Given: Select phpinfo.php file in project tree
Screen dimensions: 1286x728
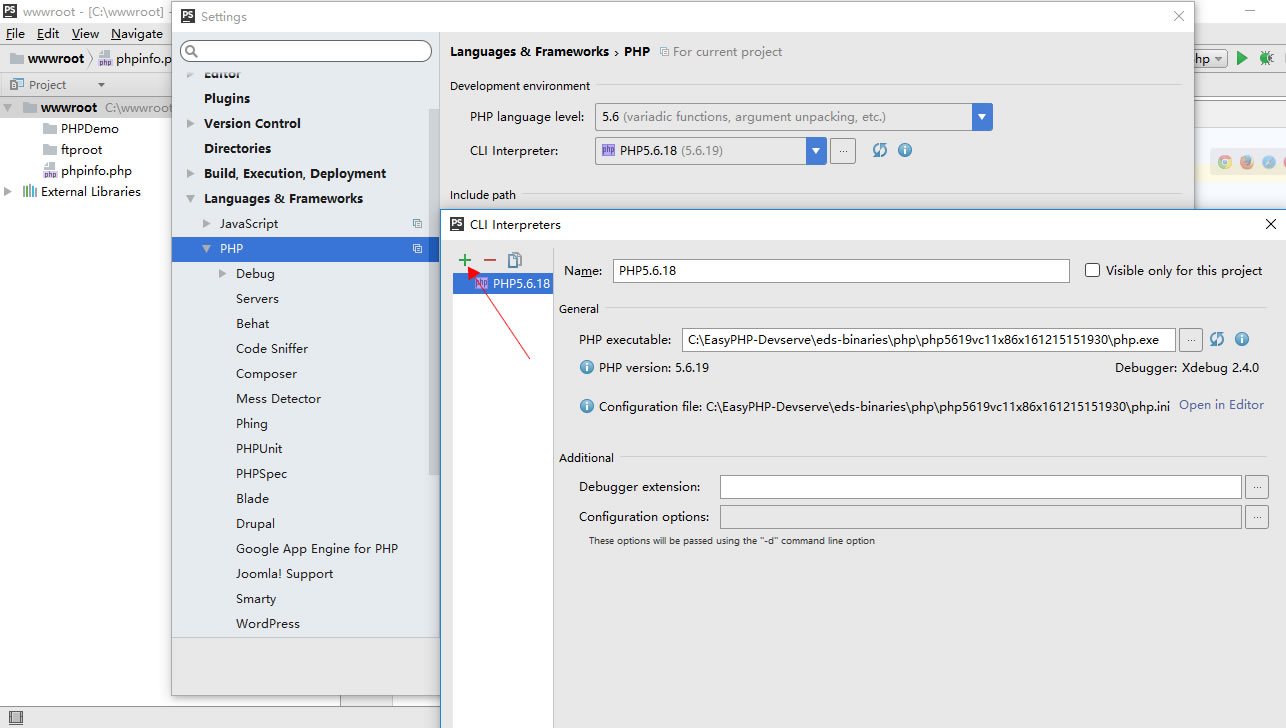Looking at the screenshot, I should [87, 171].
